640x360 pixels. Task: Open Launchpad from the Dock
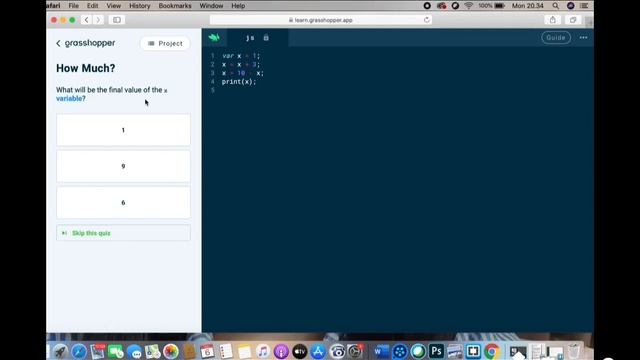tap(60, 351)
